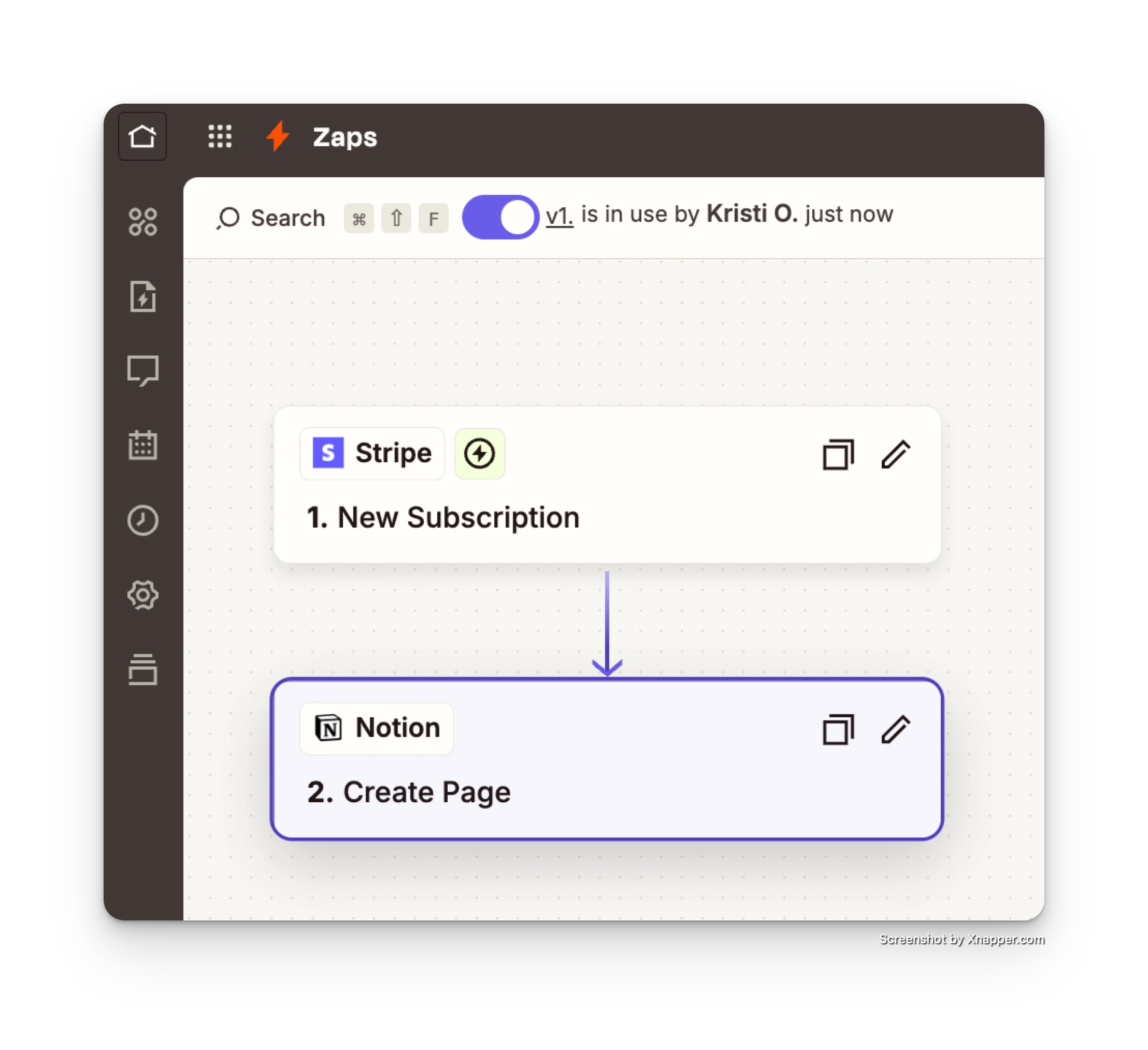Screen dimensions: 1148x1050
Task: Open the app switcher grid icon
Action: coord(220,137)
